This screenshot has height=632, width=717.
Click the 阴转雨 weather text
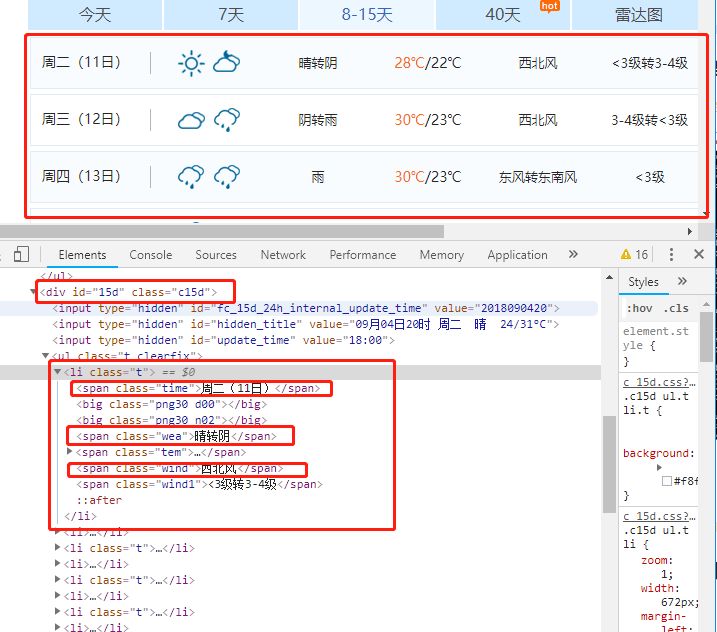point(318,120)
